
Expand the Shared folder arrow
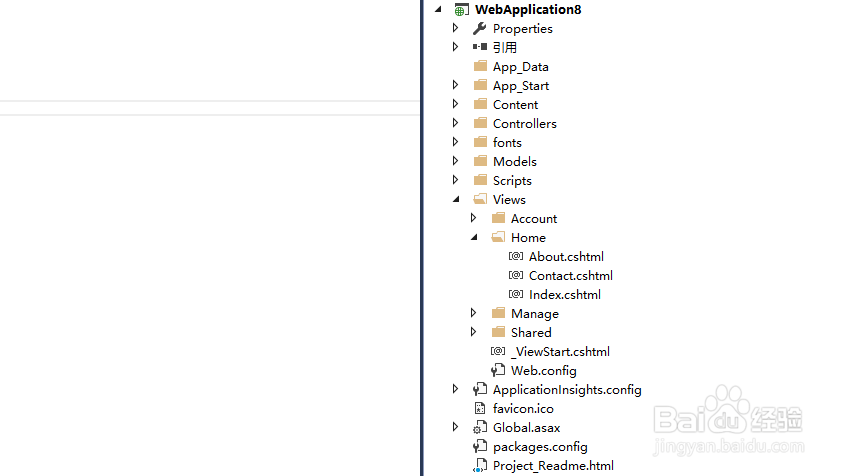474,333
